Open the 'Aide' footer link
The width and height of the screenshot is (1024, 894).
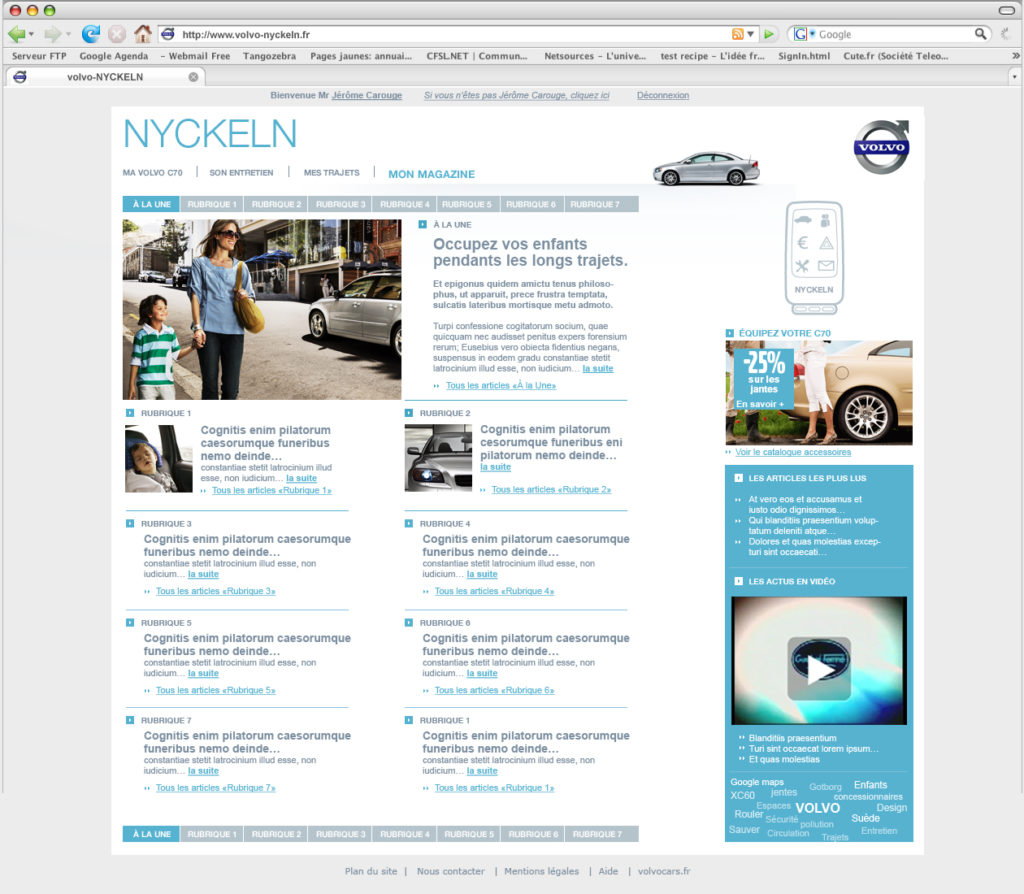pos(608,871)
